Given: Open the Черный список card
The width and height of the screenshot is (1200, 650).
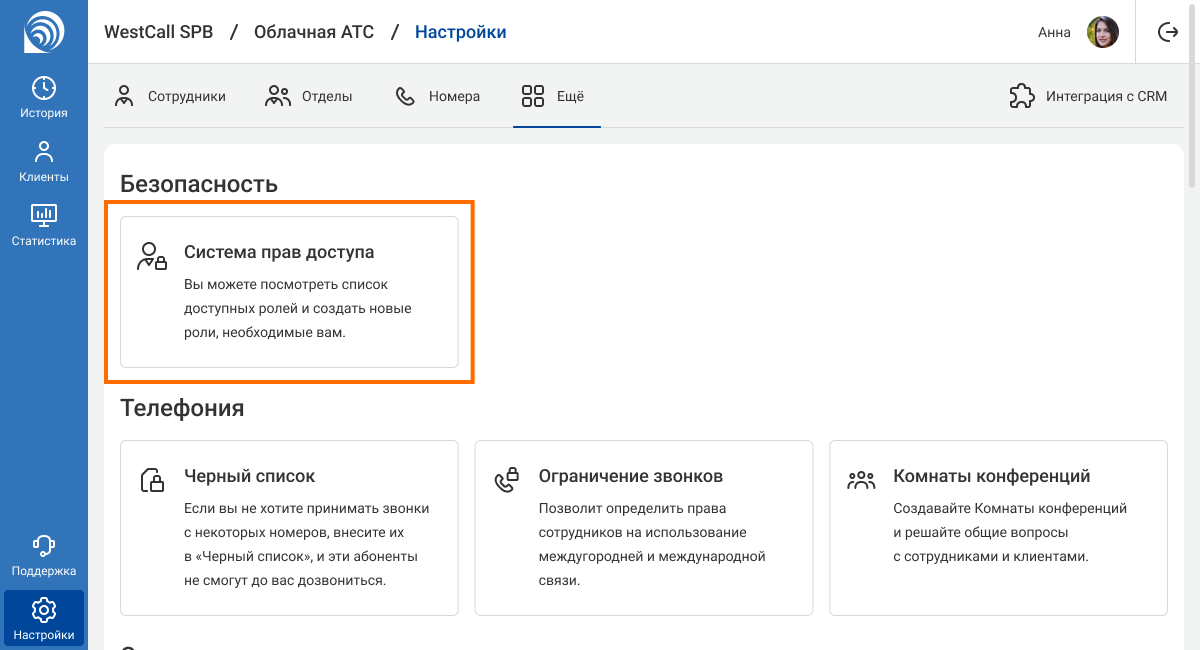Looking at the screenshot, I should tap(289, 527).
